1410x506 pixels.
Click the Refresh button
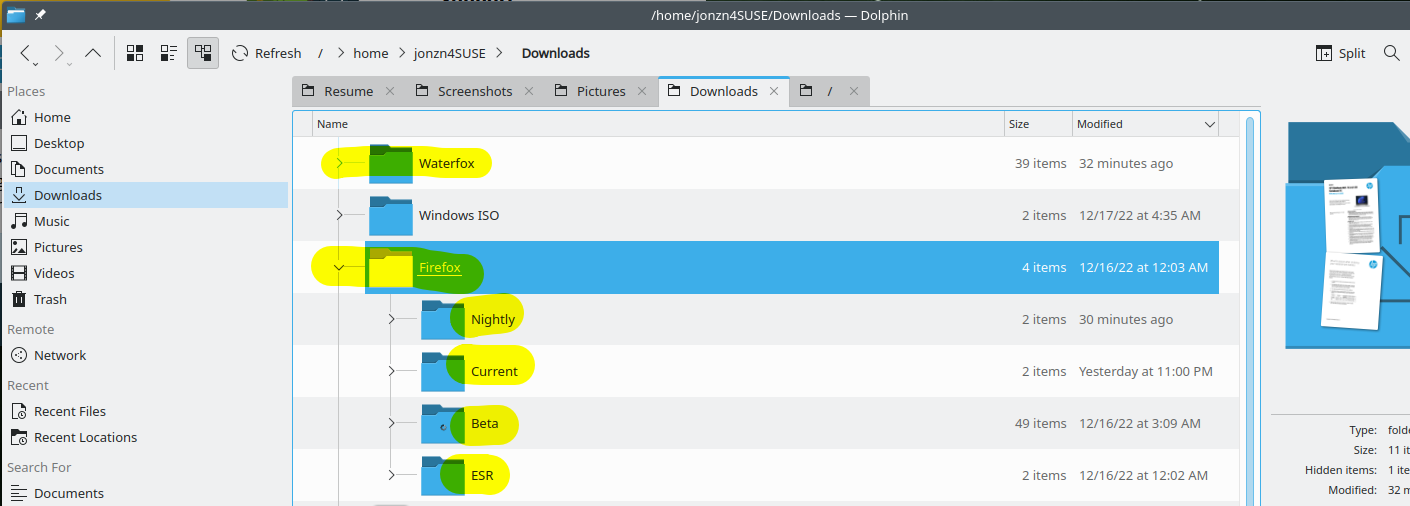coord(266,53)
